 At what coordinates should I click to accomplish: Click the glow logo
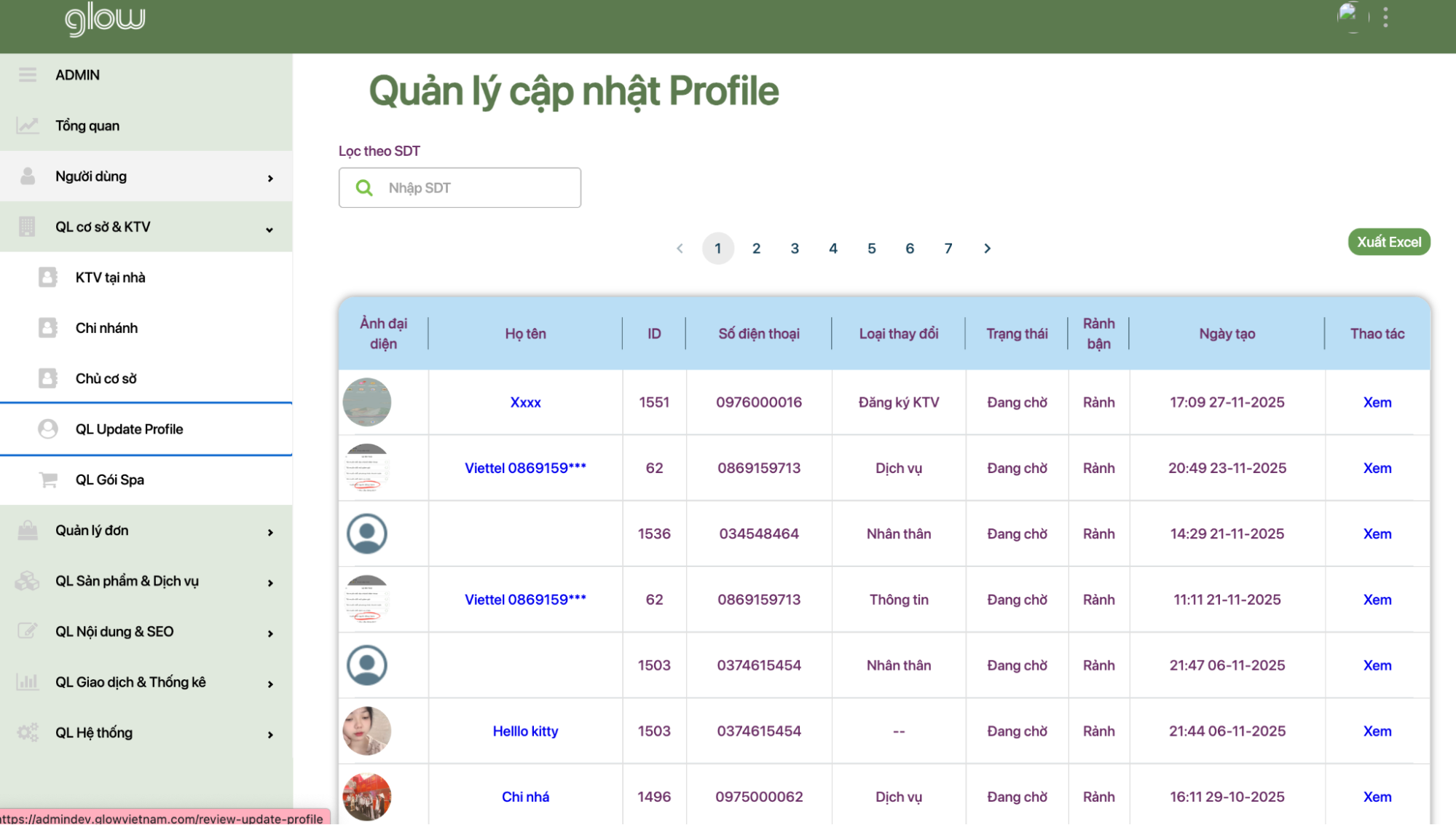(x=106, y=20)
